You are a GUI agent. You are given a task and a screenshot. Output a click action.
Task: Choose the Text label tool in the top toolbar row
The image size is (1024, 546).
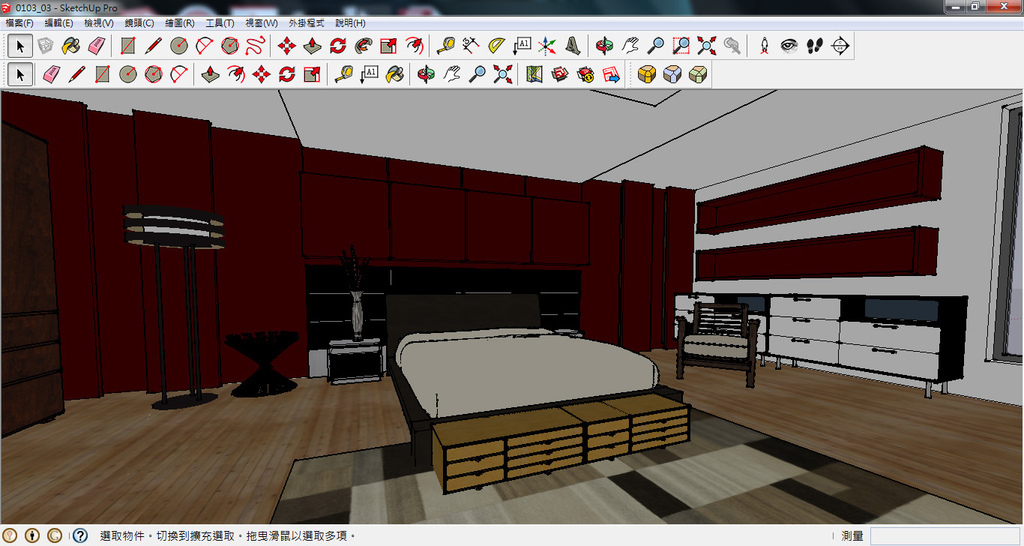tap(522, 46)
